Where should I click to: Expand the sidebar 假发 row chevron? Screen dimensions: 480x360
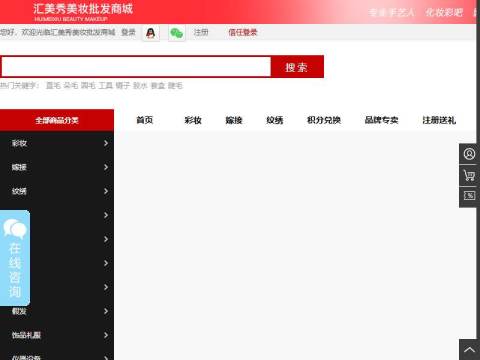pyautogui.click(x=106, y=311)
